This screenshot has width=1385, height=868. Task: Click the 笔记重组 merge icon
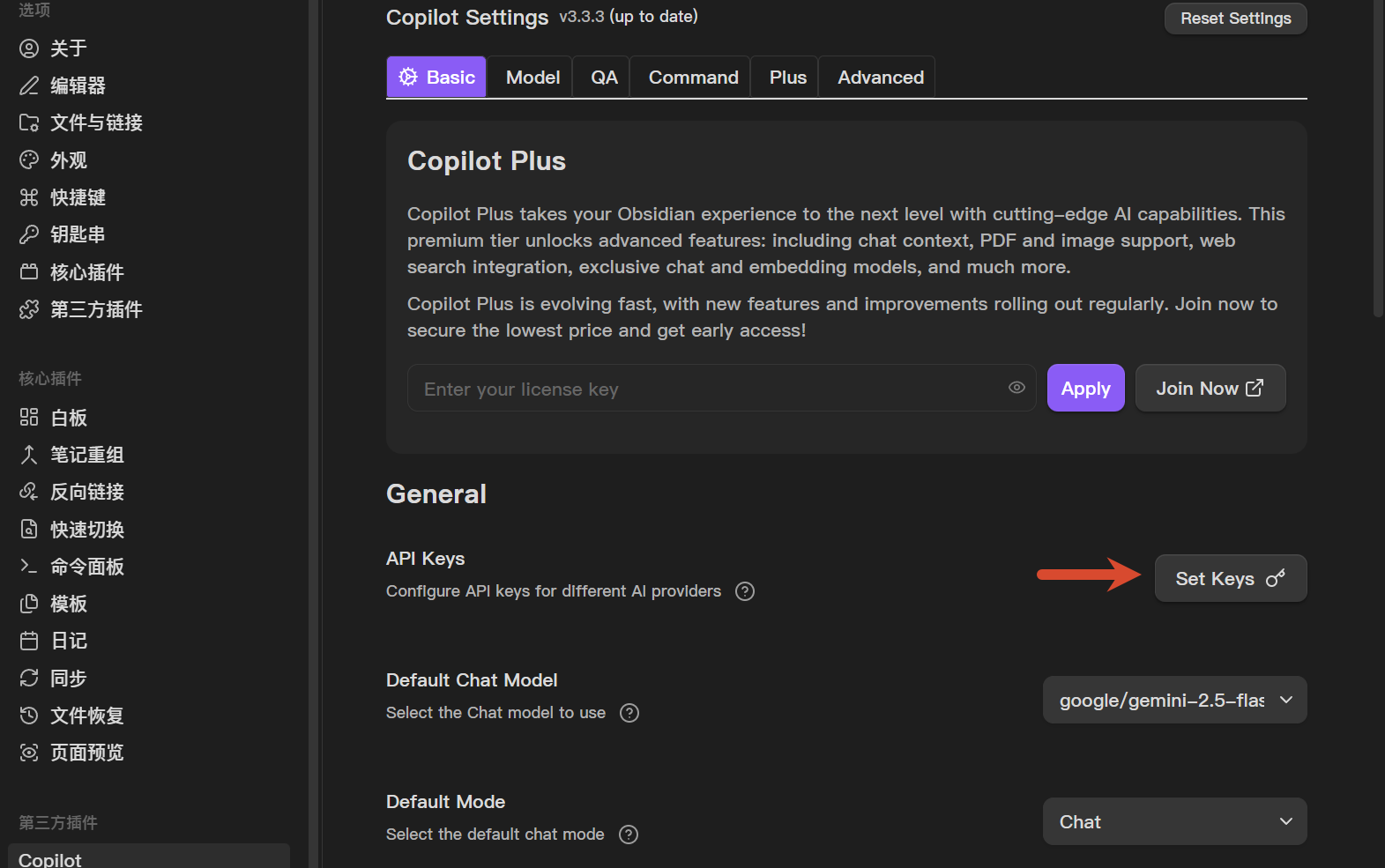point(29,455)
